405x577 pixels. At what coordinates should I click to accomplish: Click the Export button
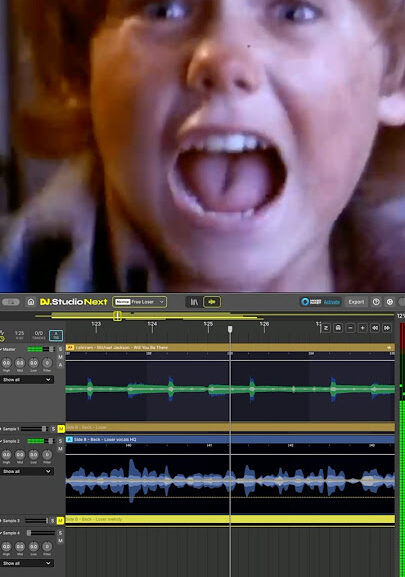click(x=356, y=302)
